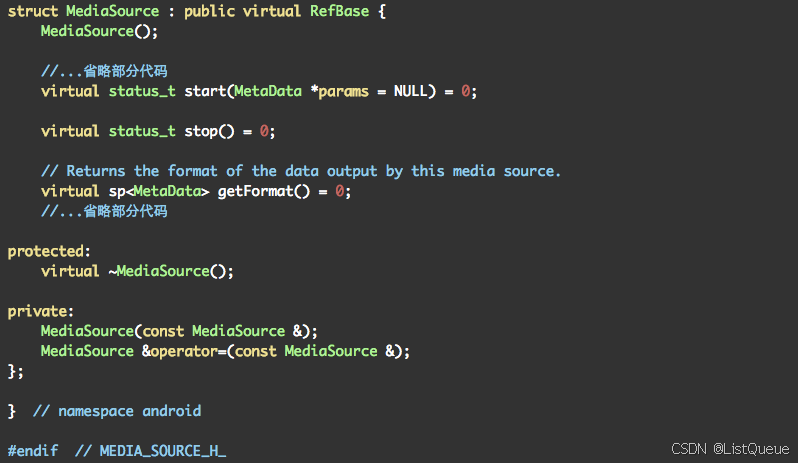Click the start function name

[205, 91]
